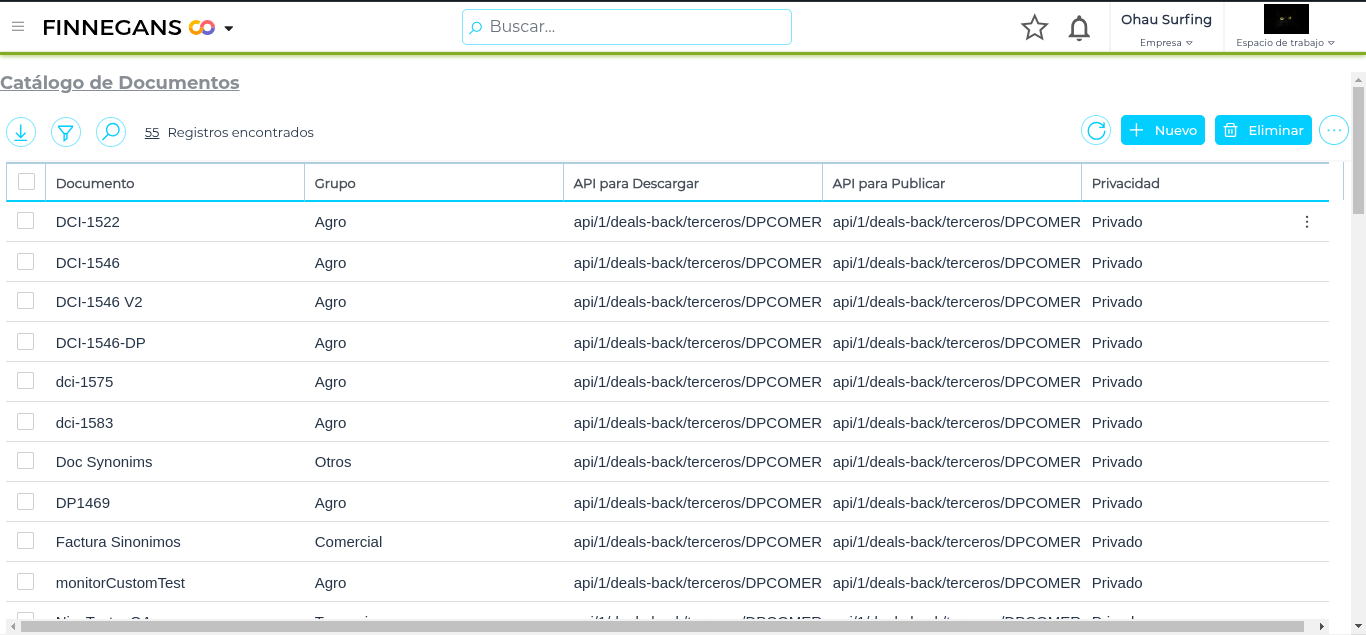The width and height of the screenshot is (1366, 635).
Task: Open the Finnegans logo dropdown arrow
Action: (x=229, y=28)
